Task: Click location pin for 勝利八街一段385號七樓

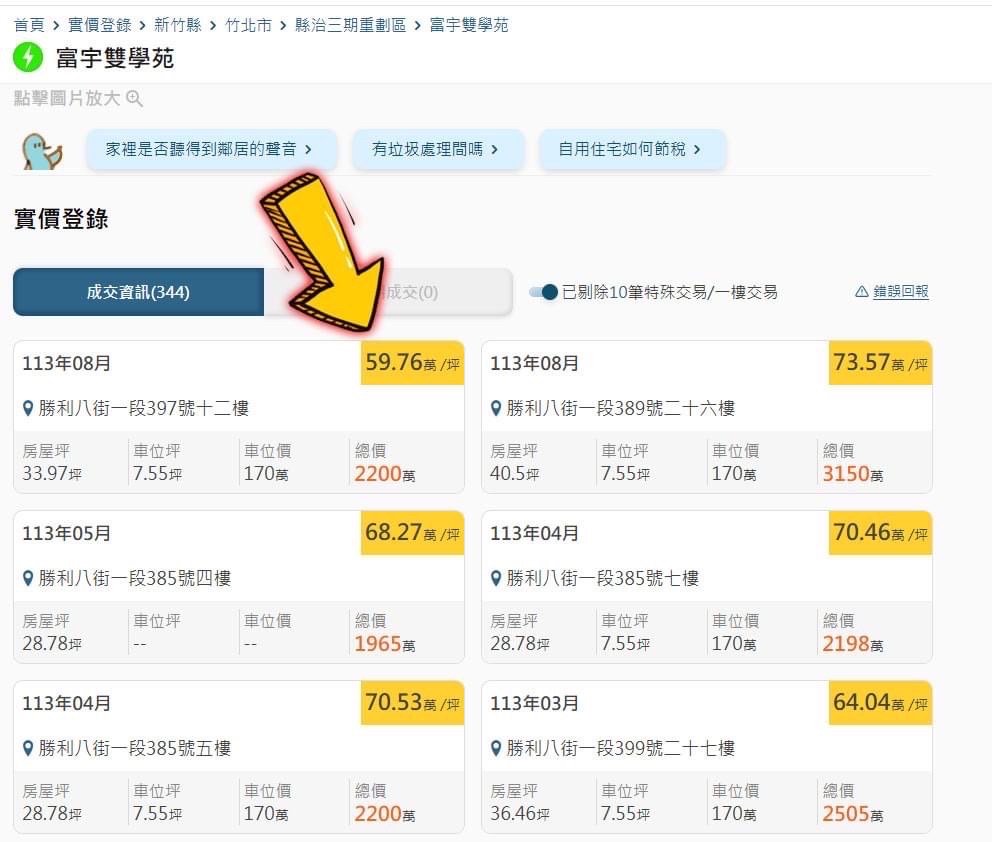Action: (x=496, y=578)
